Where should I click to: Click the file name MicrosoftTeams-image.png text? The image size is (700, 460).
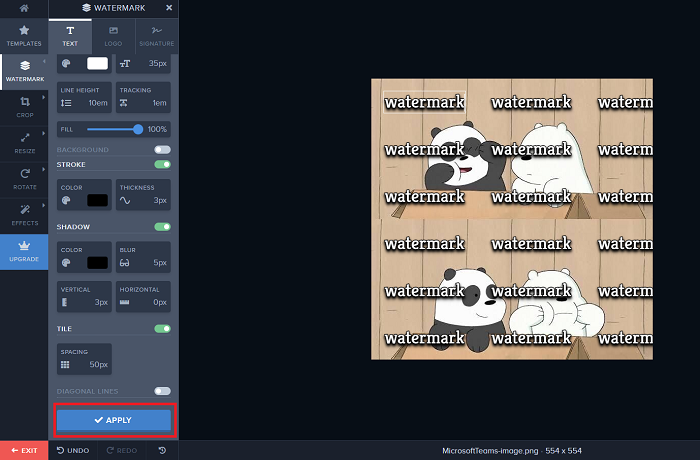pos(490,451)
